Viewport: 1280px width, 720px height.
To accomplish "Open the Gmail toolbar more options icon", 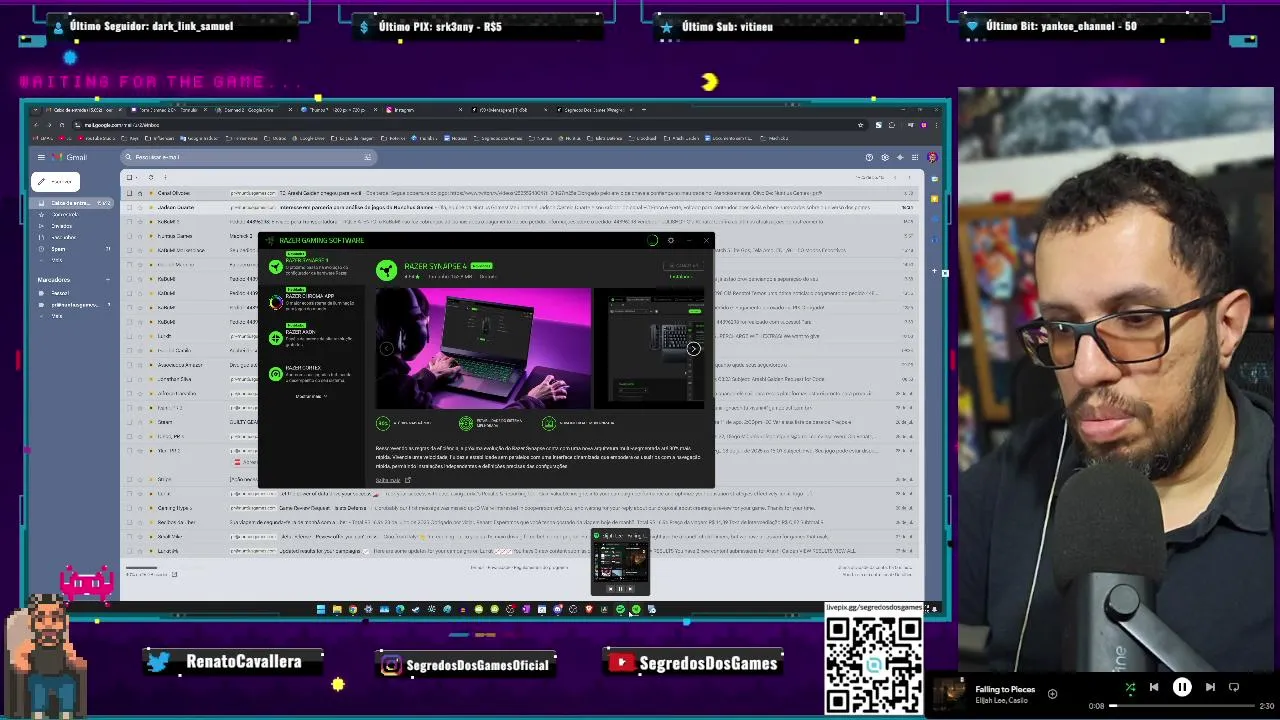I will (165, 177).
